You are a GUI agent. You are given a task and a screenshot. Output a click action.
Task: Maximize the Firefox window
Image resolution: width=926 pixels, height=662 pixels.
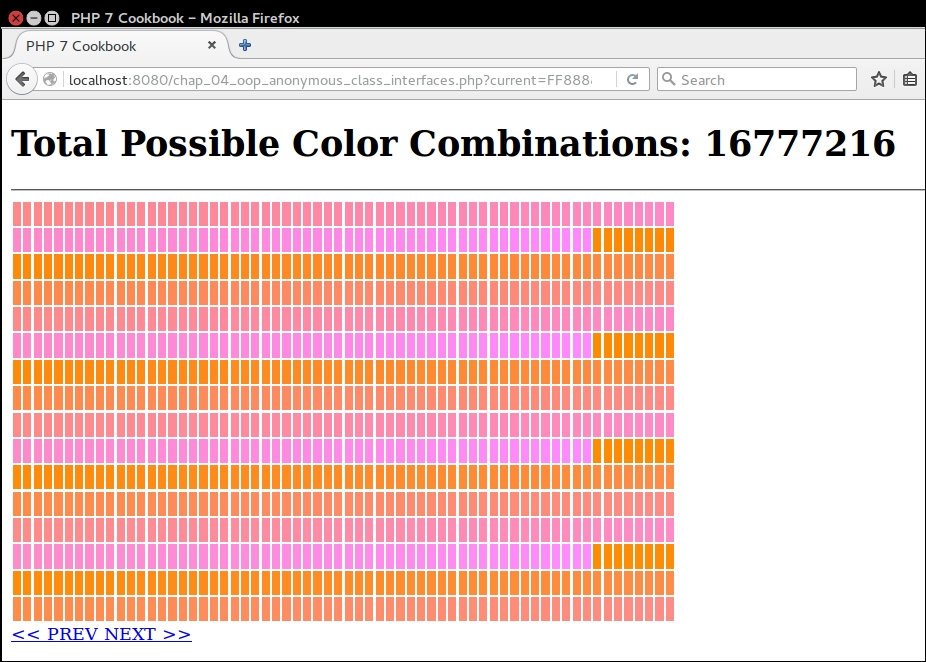(x=52, y=18)
